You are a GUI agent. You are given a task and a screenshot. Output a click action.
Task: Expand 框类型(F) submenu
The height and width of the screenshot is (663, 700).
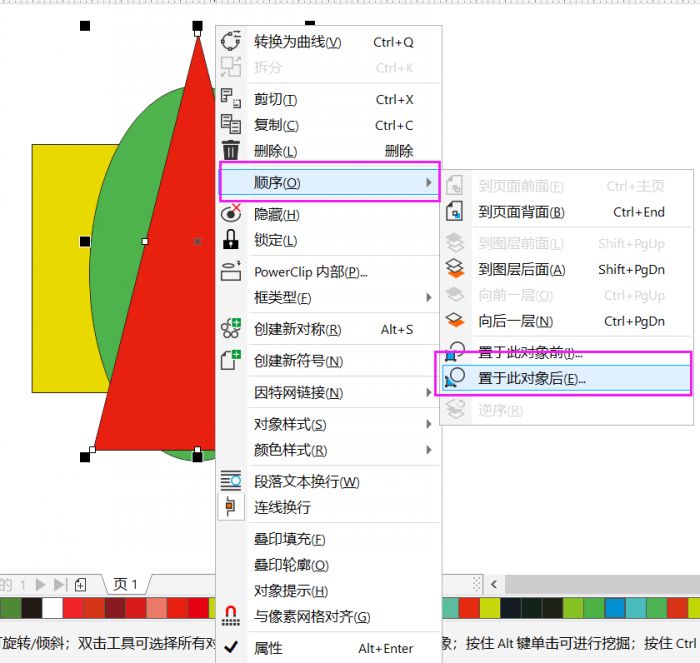[329, 297]
